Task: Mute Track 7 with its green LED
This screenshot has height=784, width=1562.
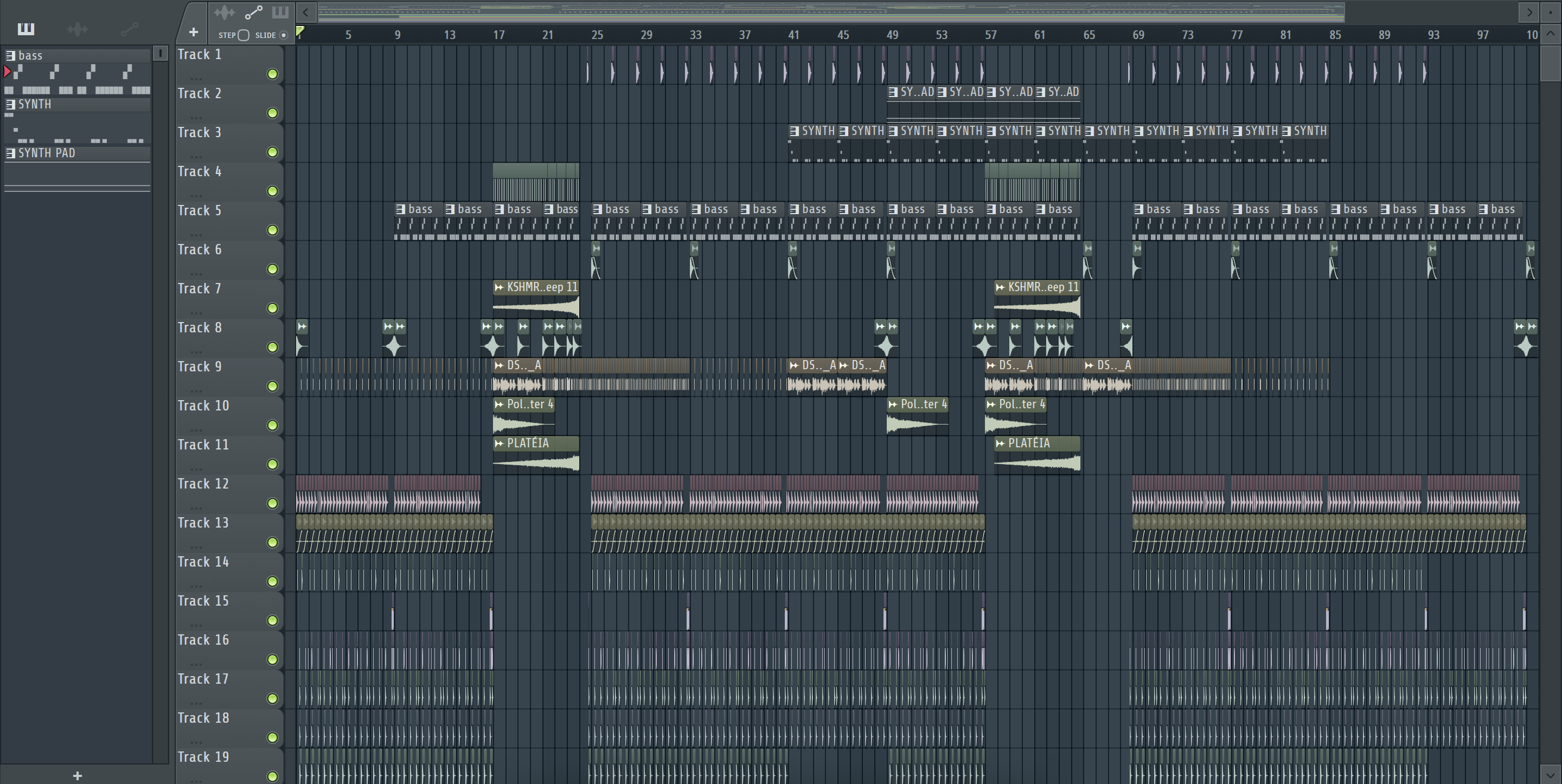Action: (x=272, y=309)
